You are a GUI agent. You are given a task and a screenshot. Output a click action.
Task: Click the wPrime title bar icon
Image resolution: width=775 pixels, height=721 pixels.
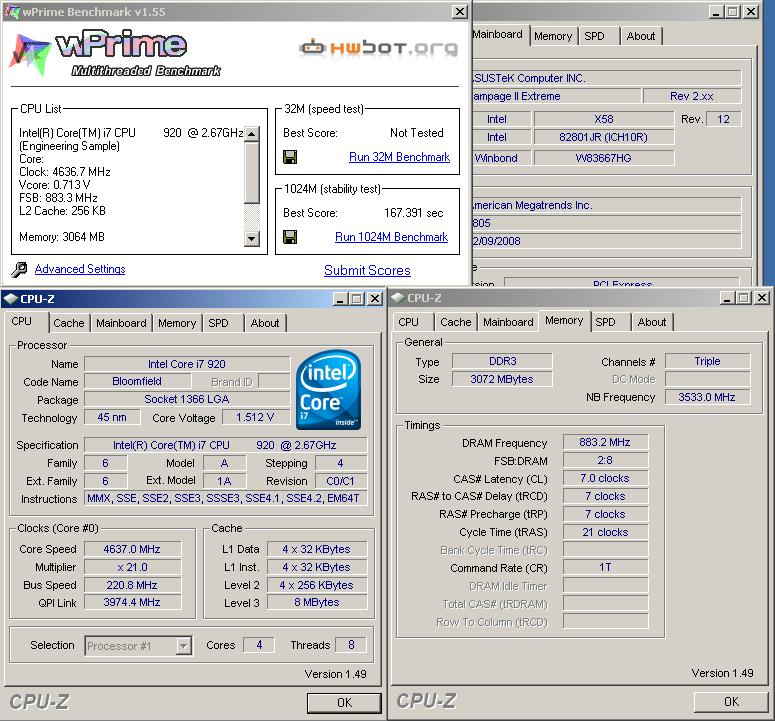[x=12, y=11]
